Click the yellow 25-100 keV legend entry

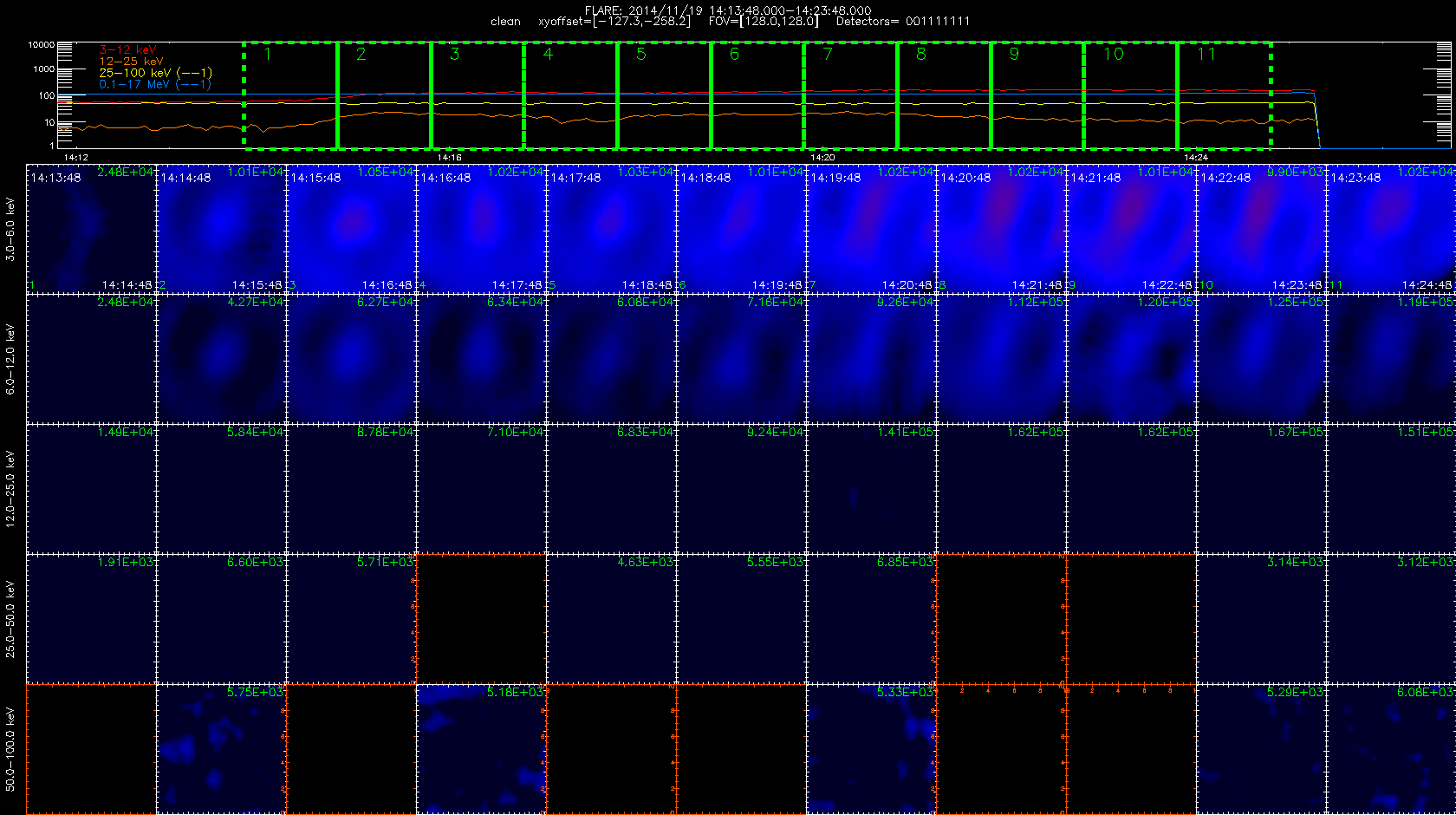tap(155, 73)
